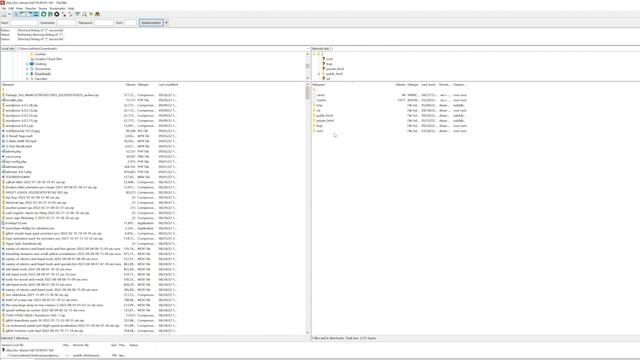Click the local tree vertical scrollbar

tap(307, 66)
